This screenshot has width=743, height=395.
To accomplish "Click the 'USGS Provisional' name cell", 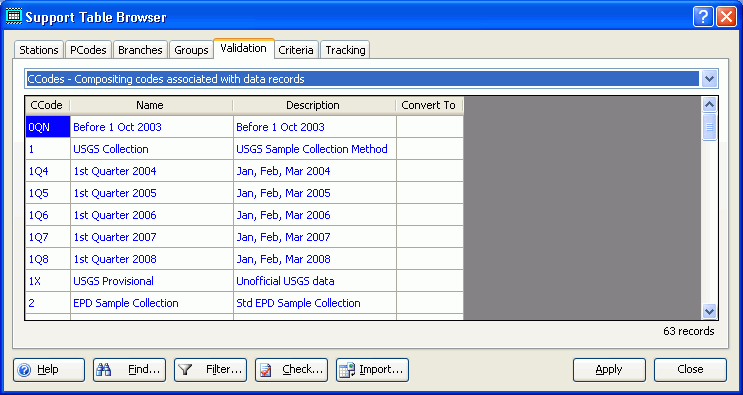I will pos(152,281).
